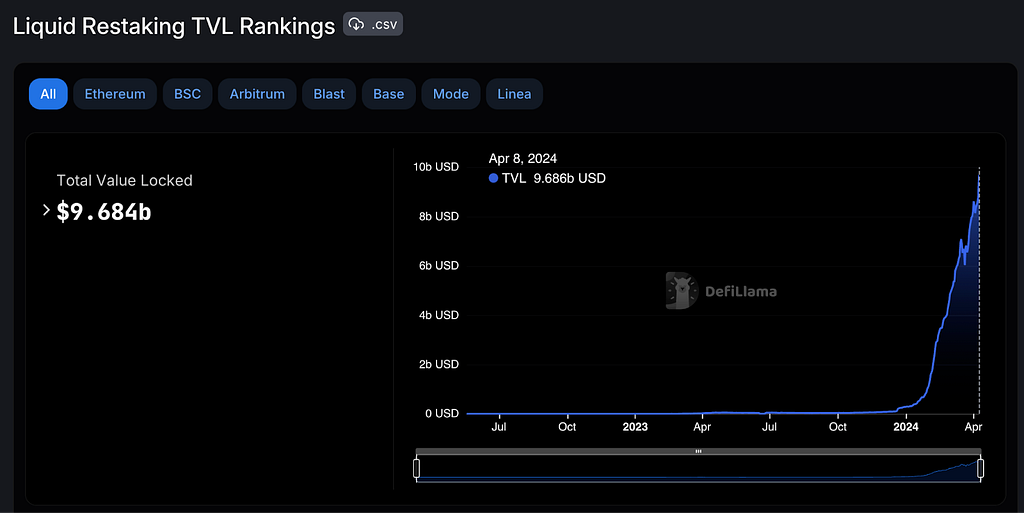Click the 2024 x-axis label
This screenshot has height=513, width=1024.
[906, 427]
